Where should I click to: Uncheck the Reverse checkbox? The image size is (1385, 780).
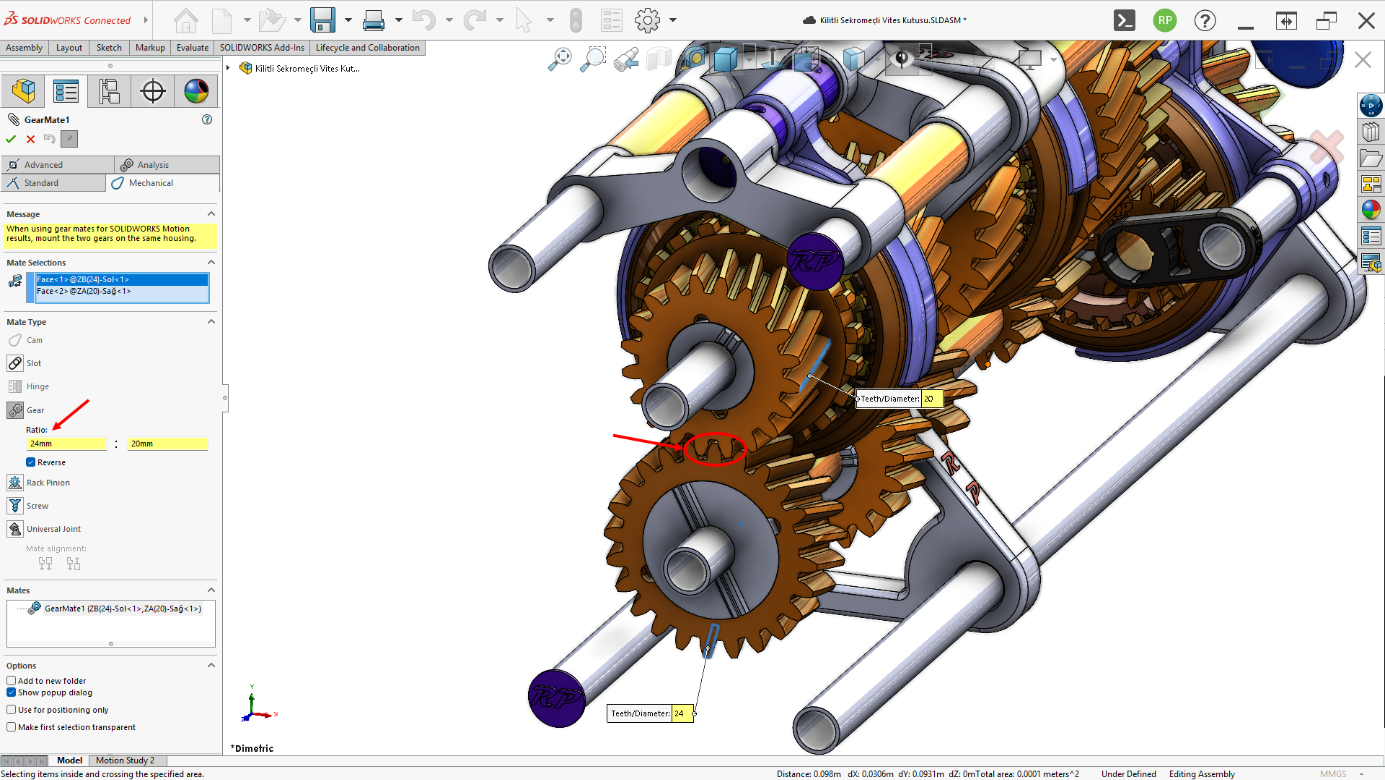[31, 462]
